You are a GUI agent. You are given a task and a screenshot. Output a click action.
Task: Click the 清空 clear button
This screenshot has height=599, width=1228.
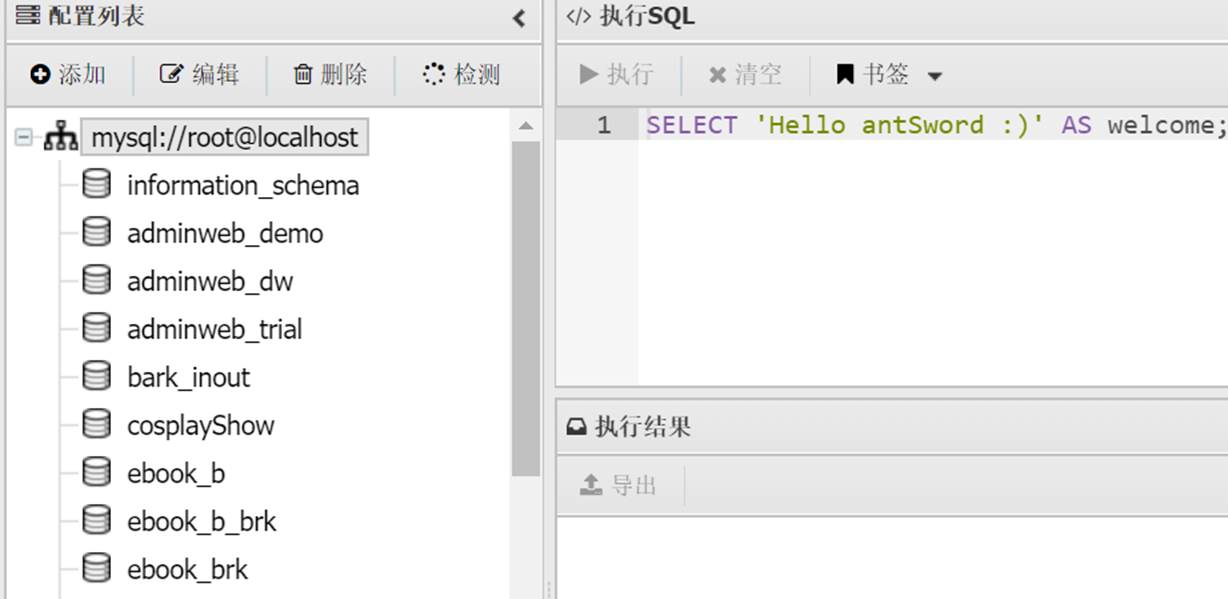coord(745,74)
